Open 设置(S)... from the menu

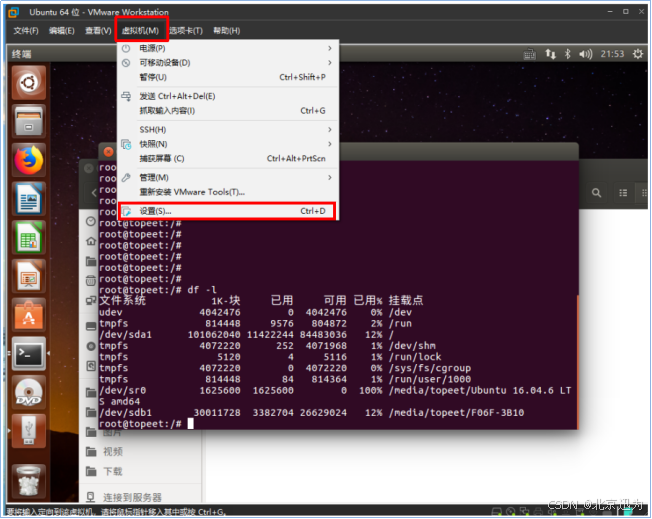click(x=228, y=211)
